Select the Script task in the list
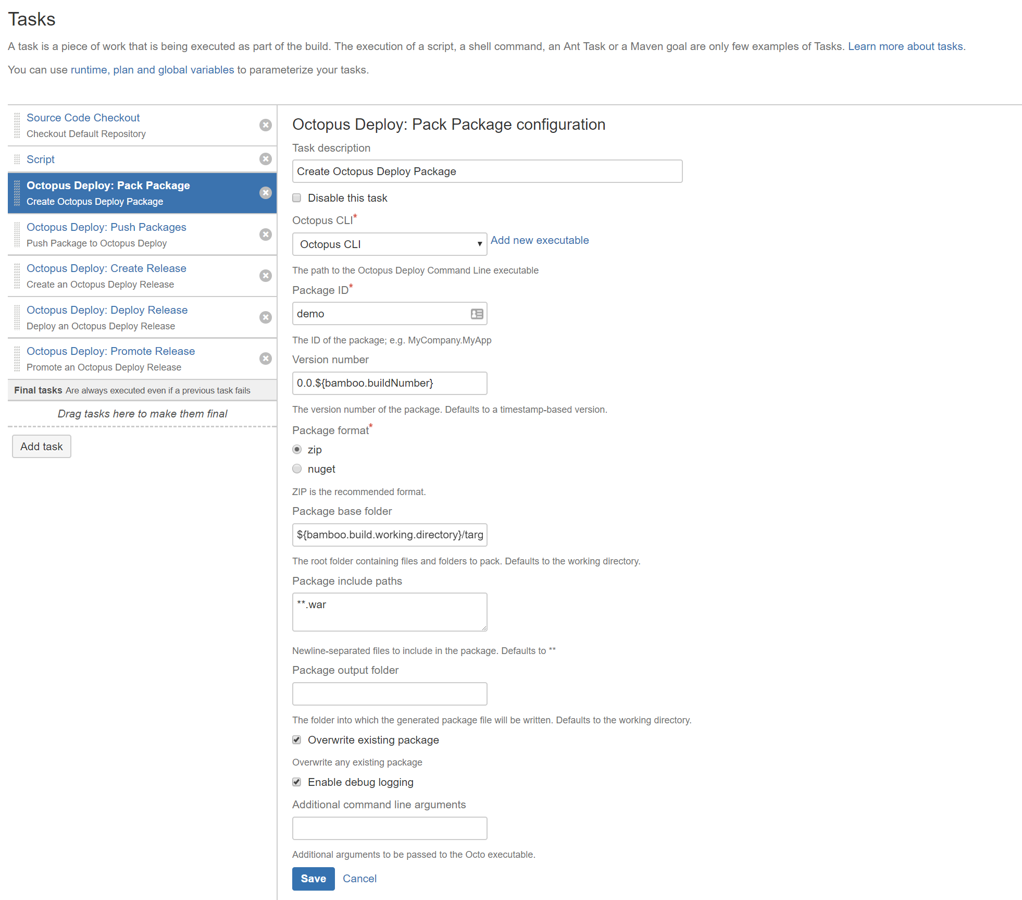 [40, 159]
